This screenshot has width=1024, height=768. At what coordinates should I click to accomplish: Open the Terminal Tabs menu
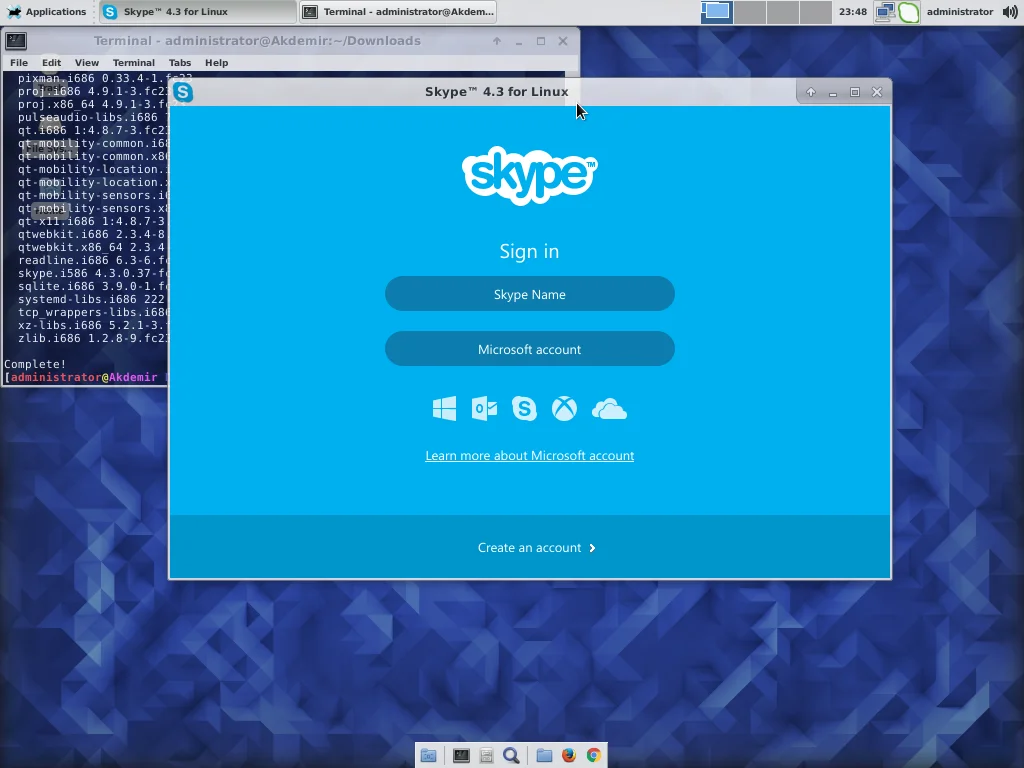click(x=180, y=63)
